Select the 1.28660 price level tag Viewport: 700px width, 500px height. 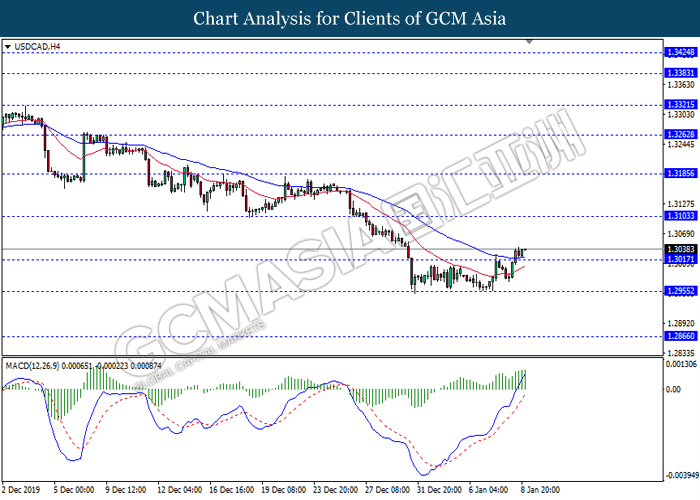pyautogui.click(x=680, y=338)
